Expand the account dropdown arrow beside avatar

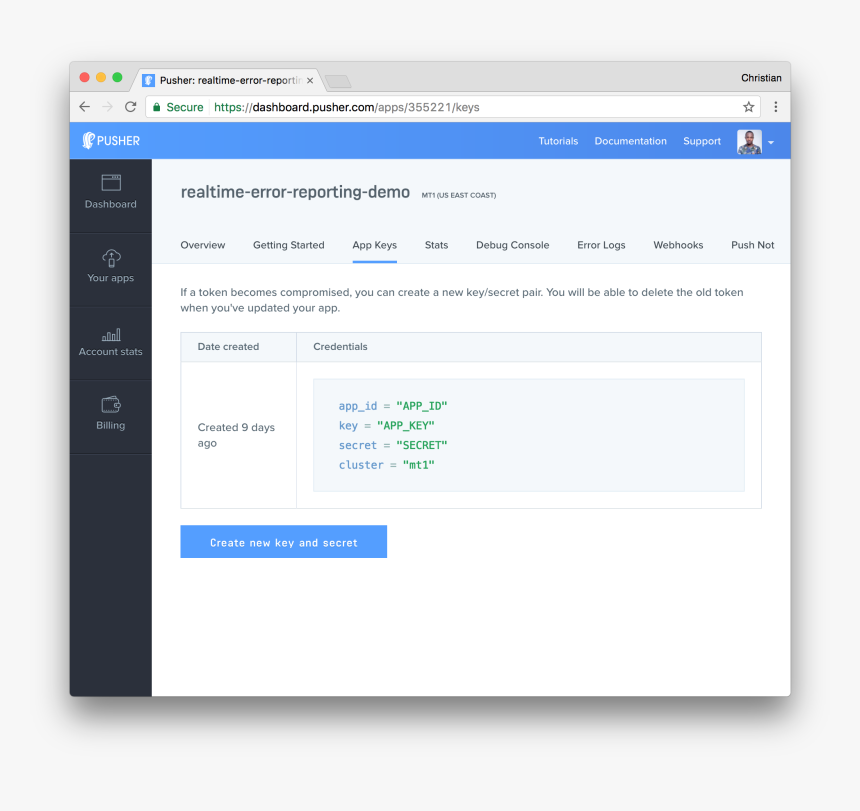pos(771,143)
